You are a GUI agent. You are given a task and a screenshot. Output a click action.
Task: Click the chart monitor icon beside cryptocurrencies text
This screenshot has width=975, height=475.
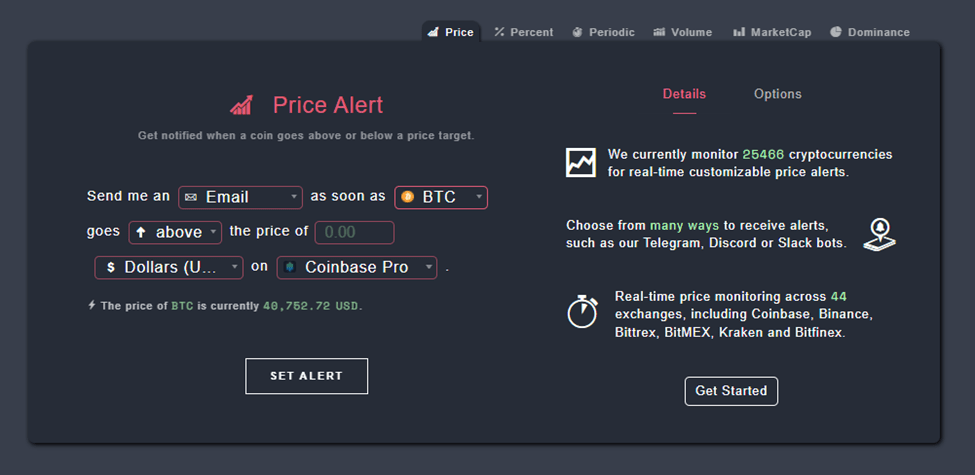pos(580,163)
